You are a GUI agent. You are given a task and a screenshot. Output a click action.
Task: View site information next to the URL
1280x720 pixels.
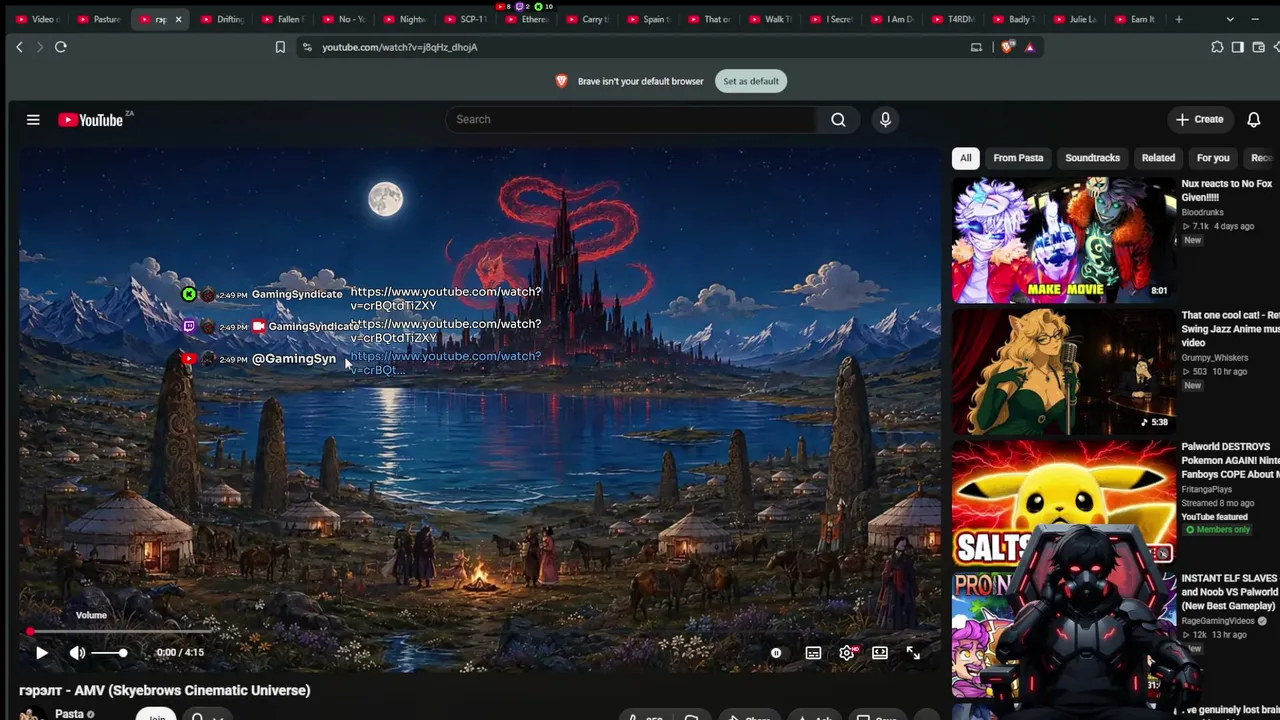pyautogui.click(x=307, y=47)
